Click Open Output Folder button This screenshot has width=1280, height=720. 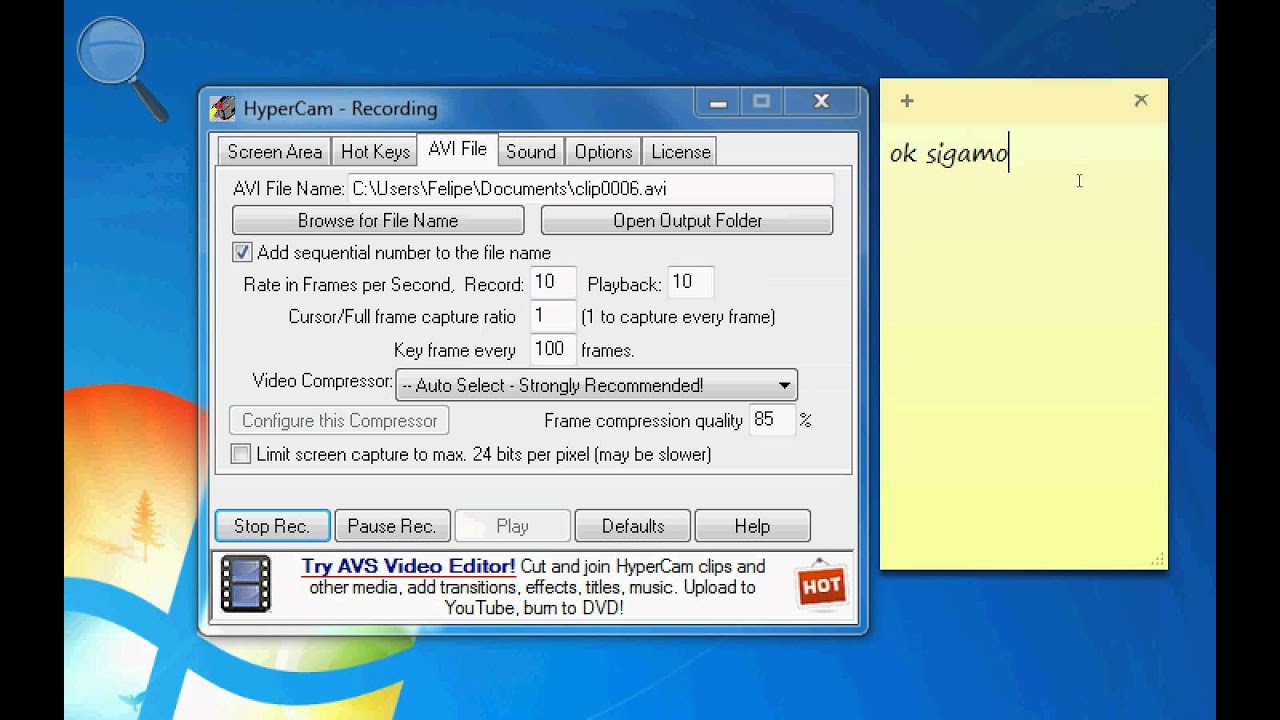tap(687, 220)
